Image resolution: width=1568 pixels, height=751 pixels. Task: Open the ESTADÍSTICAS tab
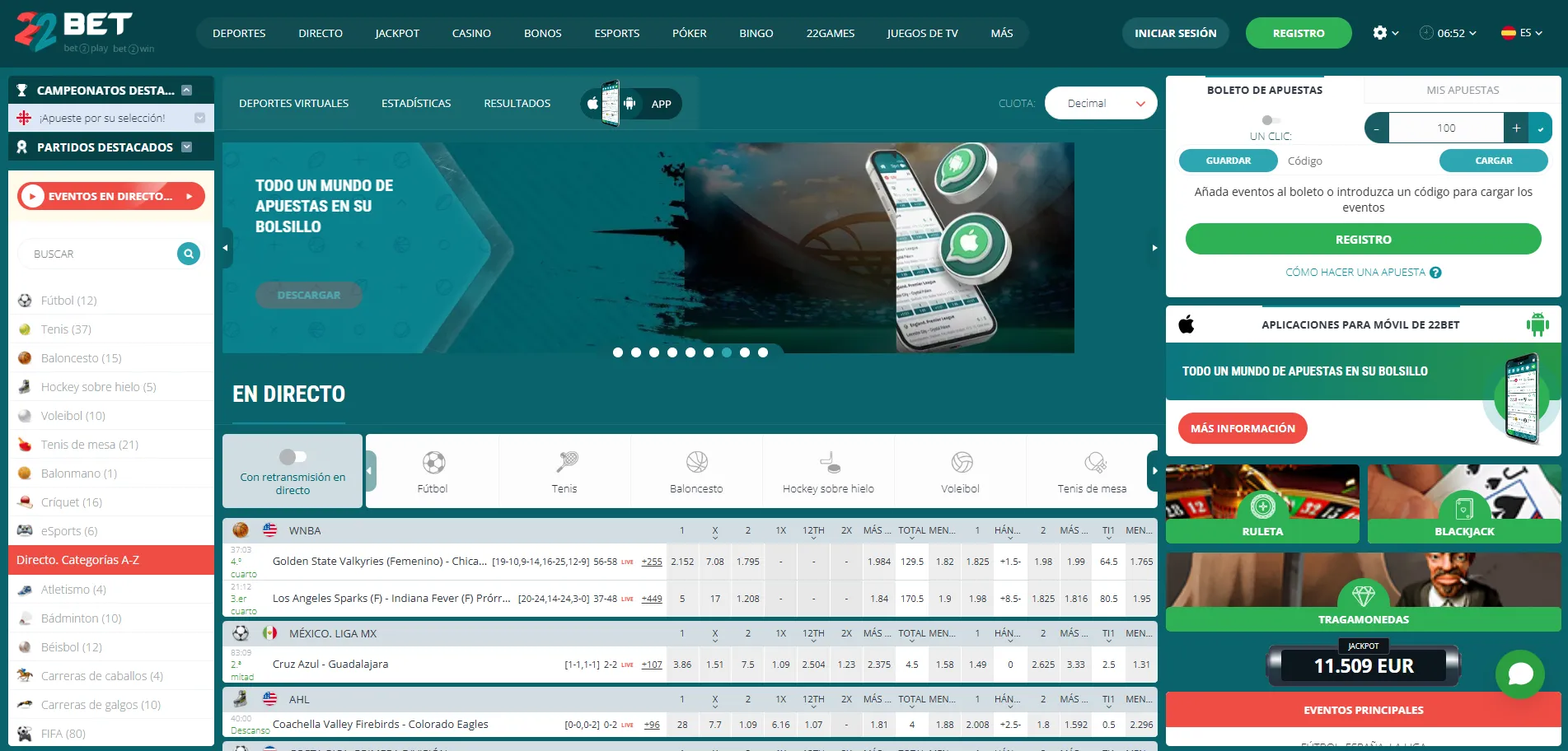pos(416,104)
